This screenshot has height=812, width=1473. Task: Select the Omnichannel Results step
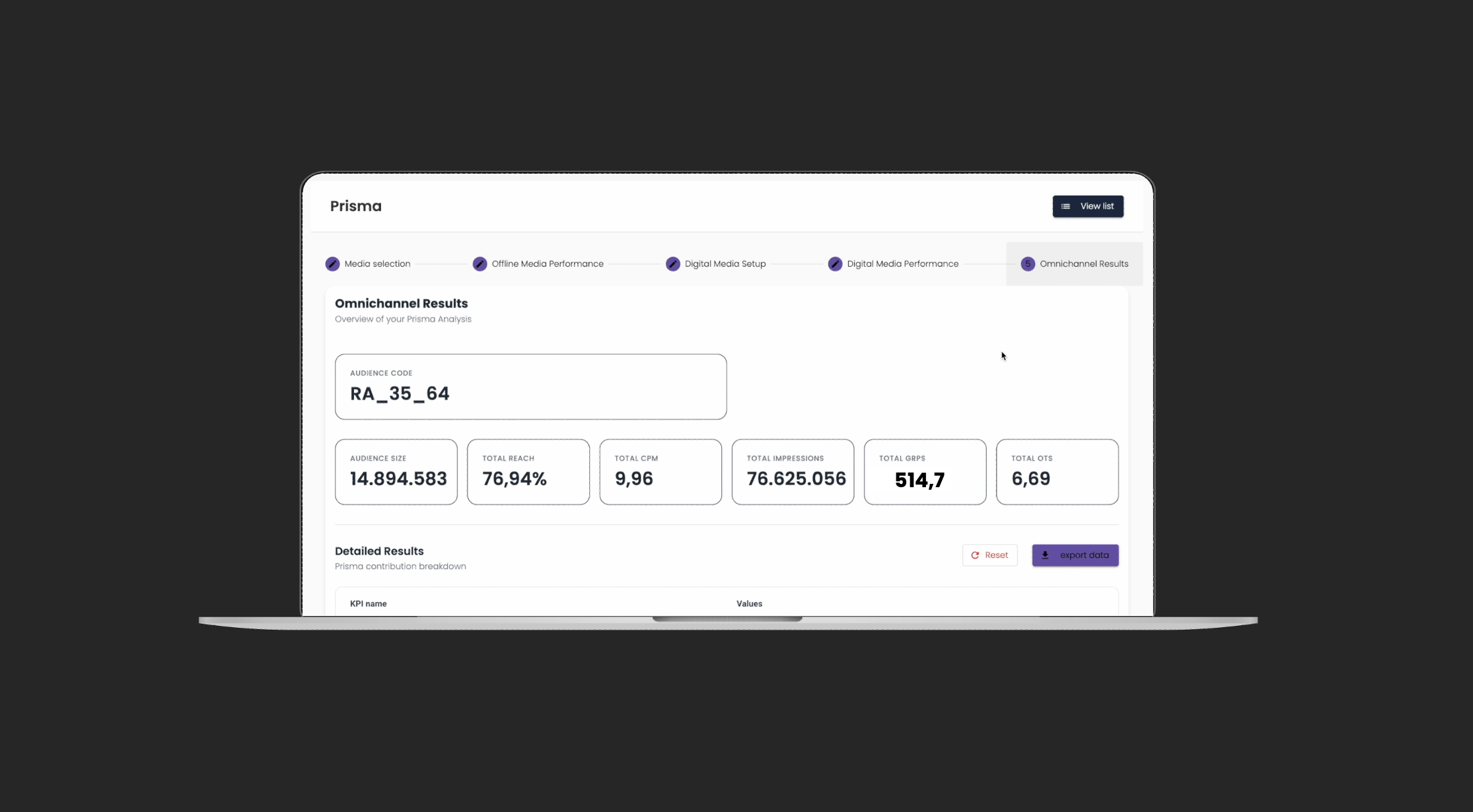tap(1075, 264)
